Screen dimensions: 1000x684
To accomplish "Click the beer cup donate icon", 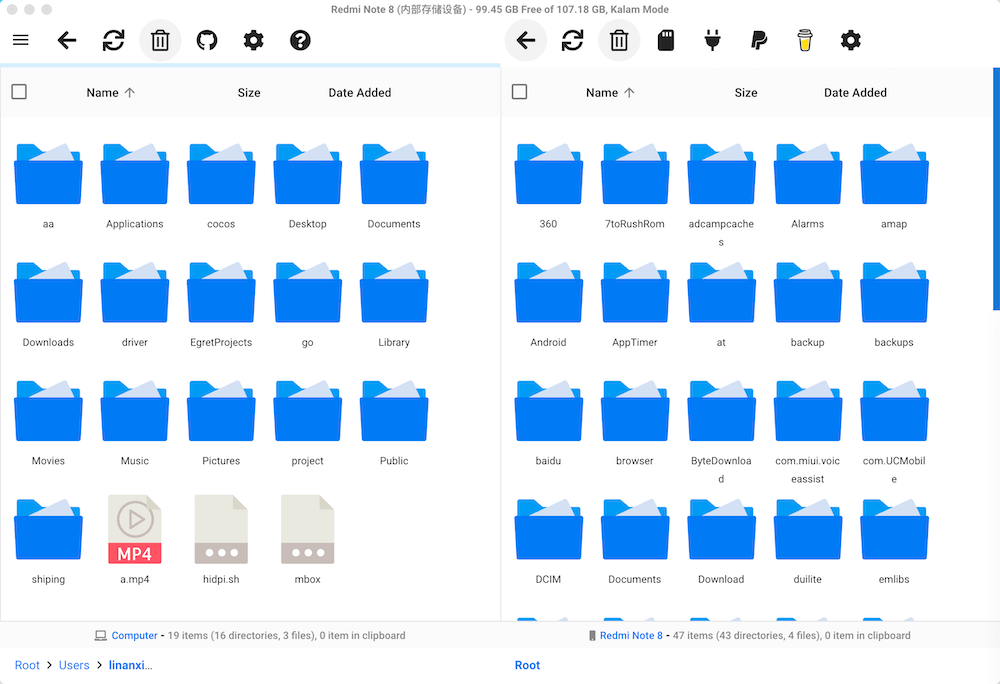I will pyautogui.click(x=805, y=40).
